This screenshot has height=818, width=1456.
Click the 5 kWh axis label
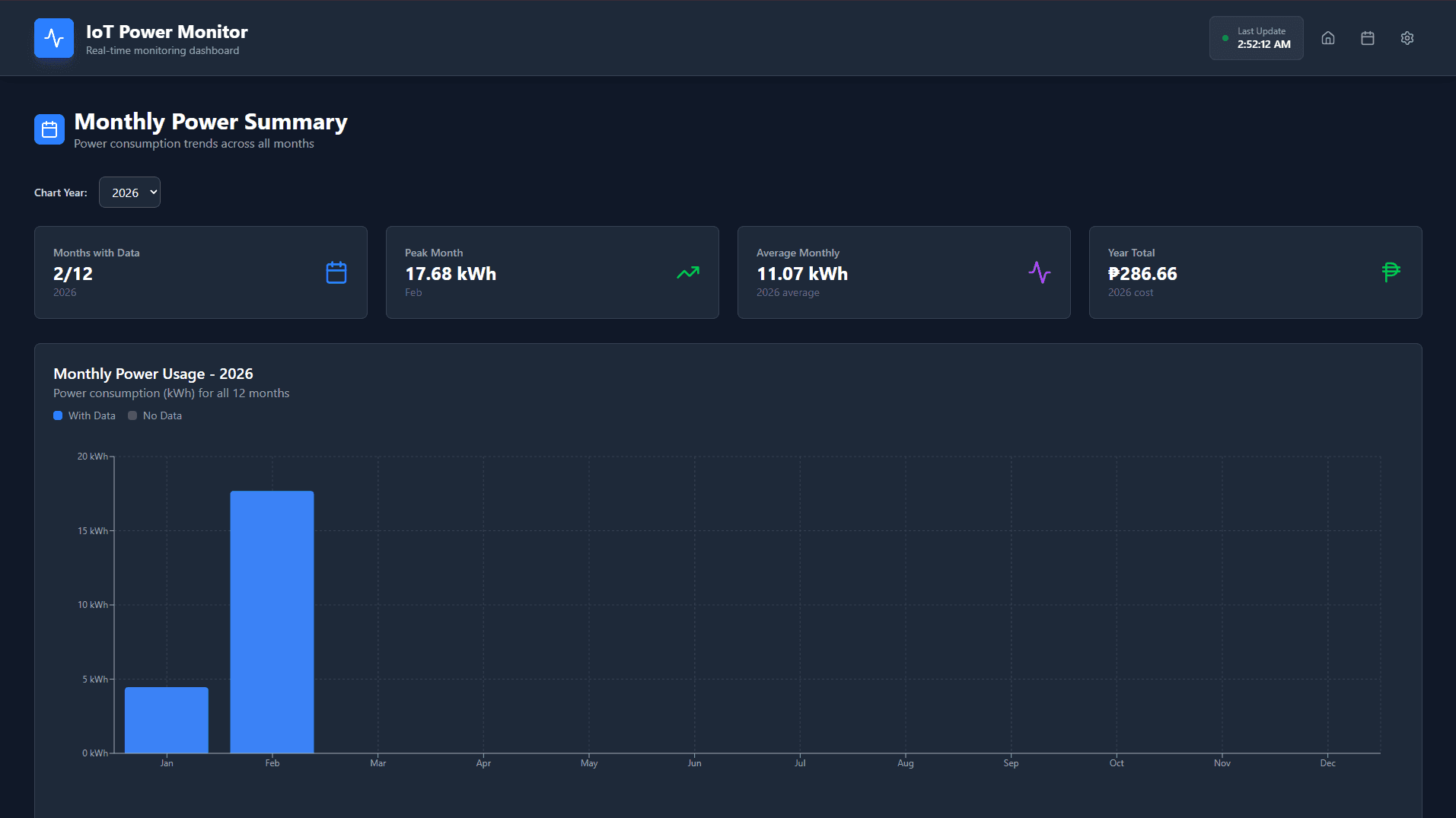95,680
